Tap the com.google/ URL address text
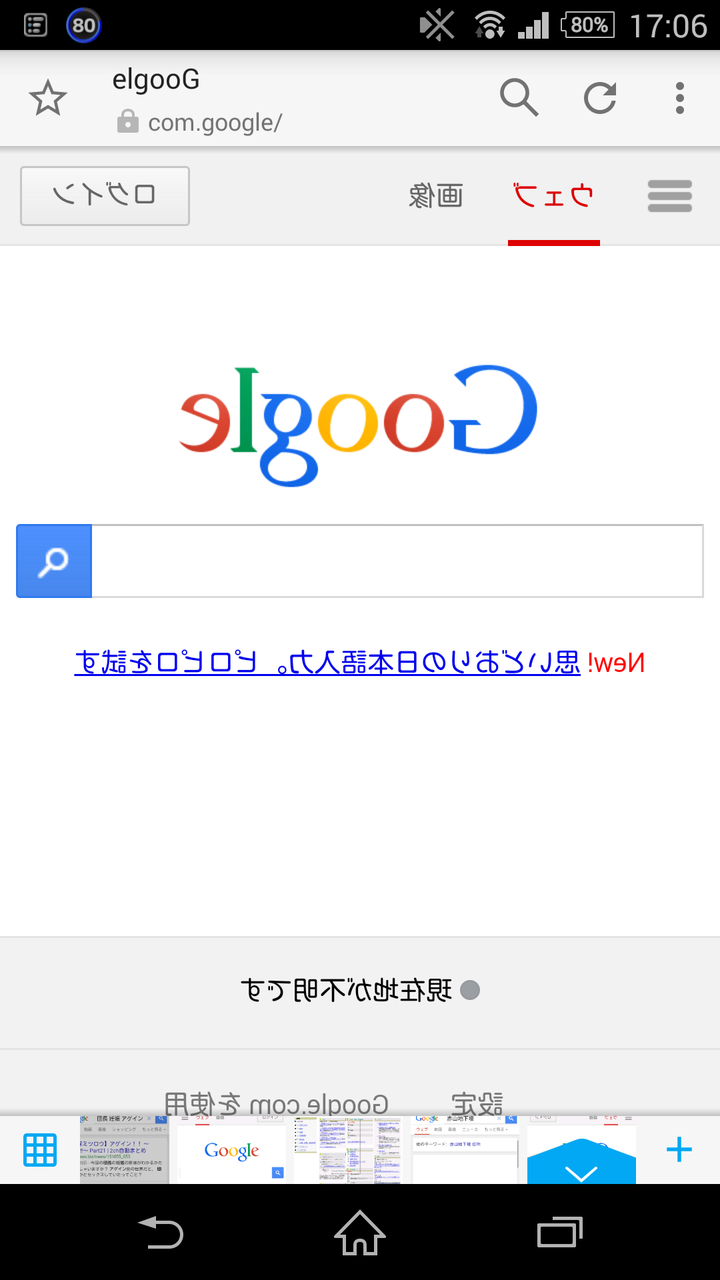 (x=215, y=123)
